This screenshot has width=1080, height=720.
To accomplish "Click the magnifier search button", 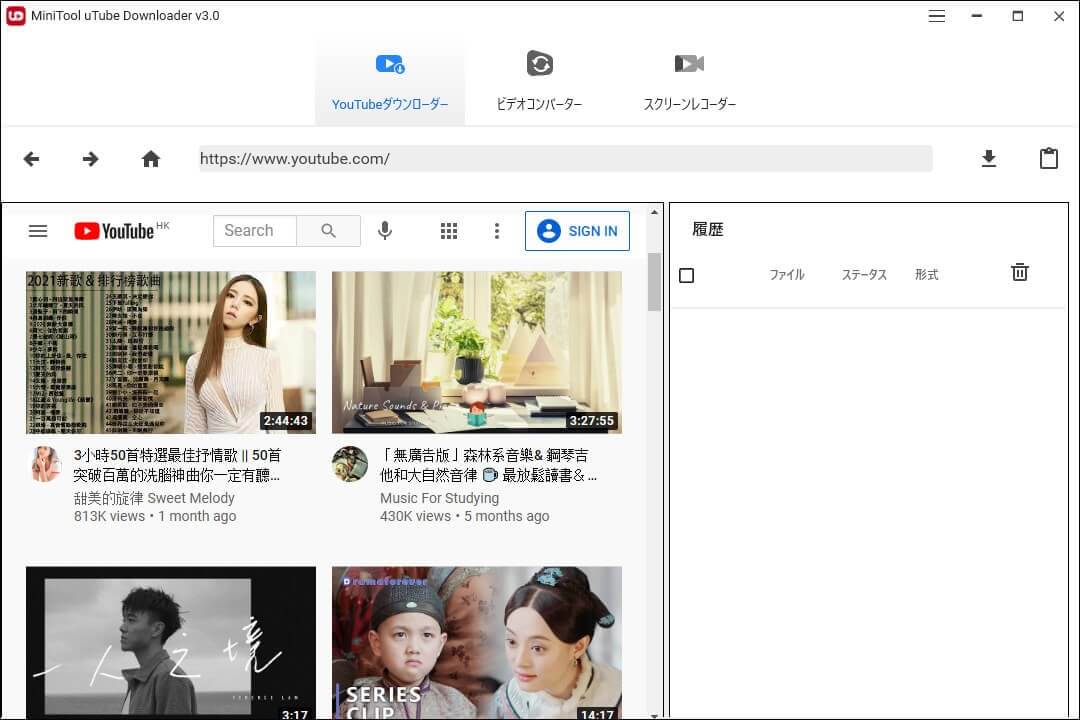I will coord(329,230).
